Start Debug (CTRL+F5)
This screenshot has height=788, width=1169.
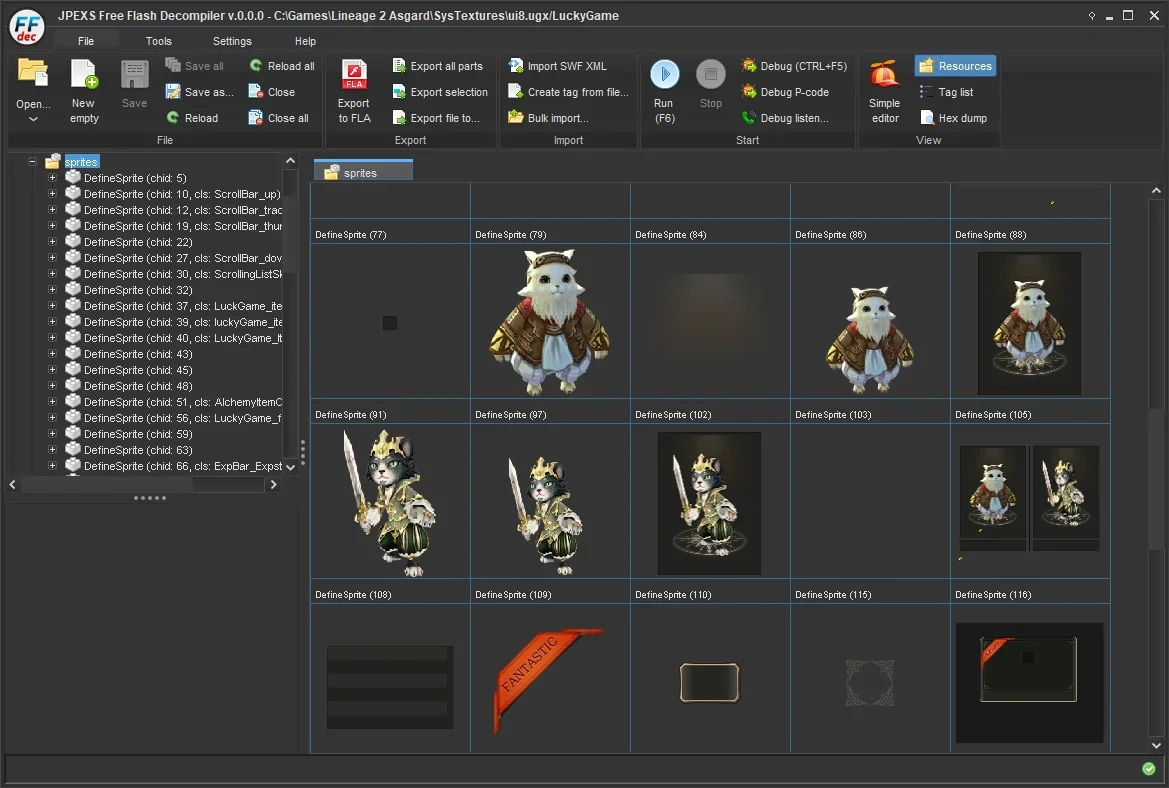794,66
